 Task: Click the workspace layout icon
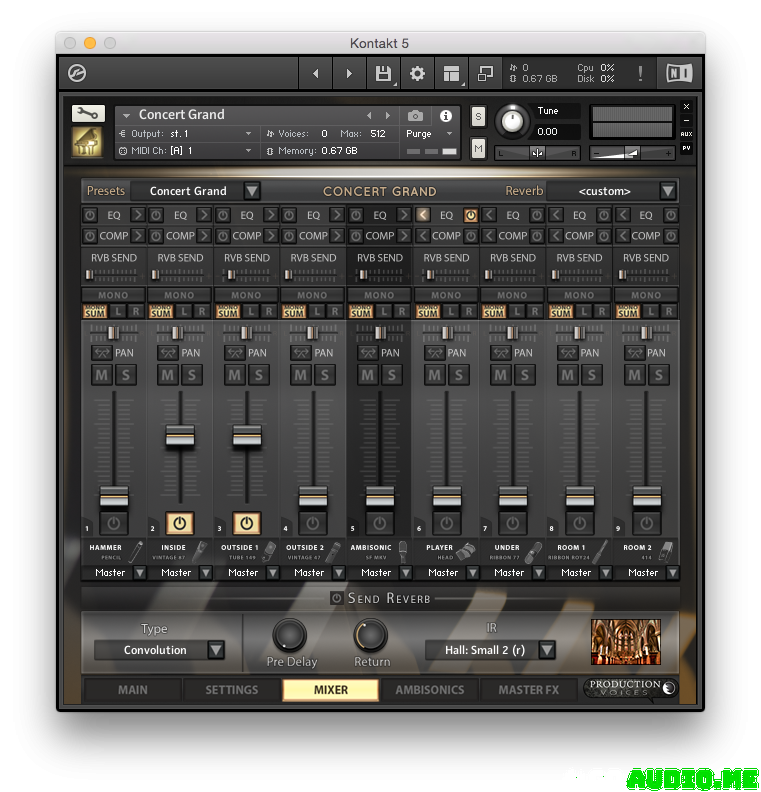pyautogui.click(x=451, y=73)
